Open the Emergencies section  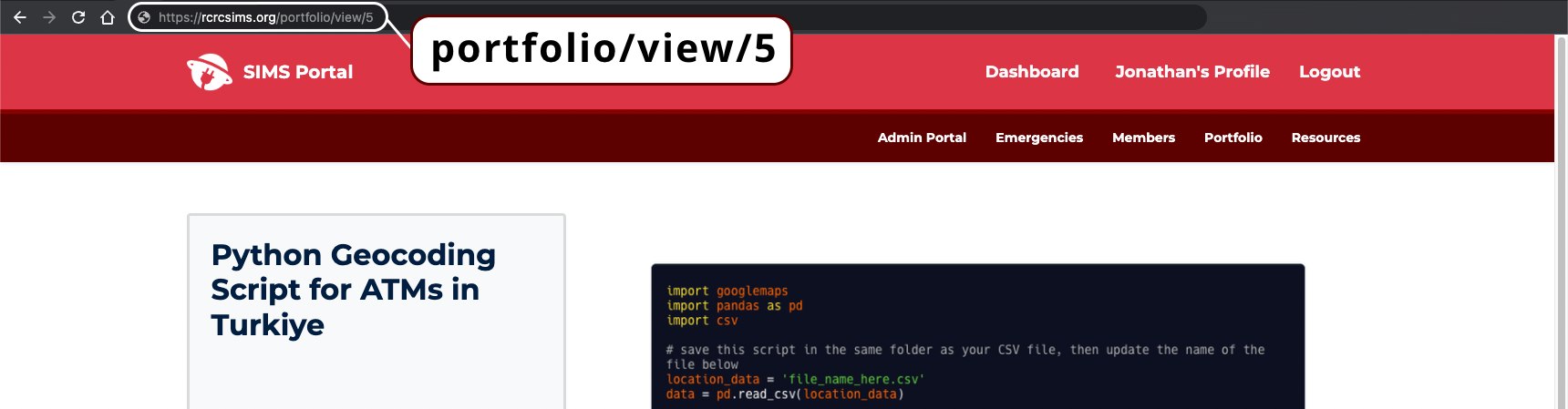[x=1038, y=138]
